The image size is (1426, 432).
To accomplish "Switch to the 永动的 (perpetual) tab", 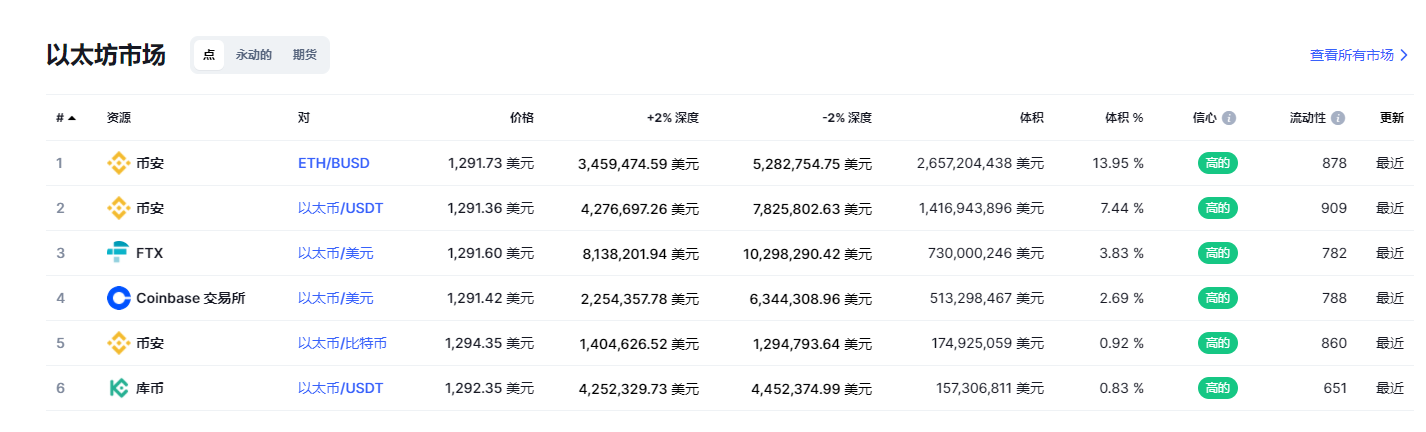I will (254, 55).
